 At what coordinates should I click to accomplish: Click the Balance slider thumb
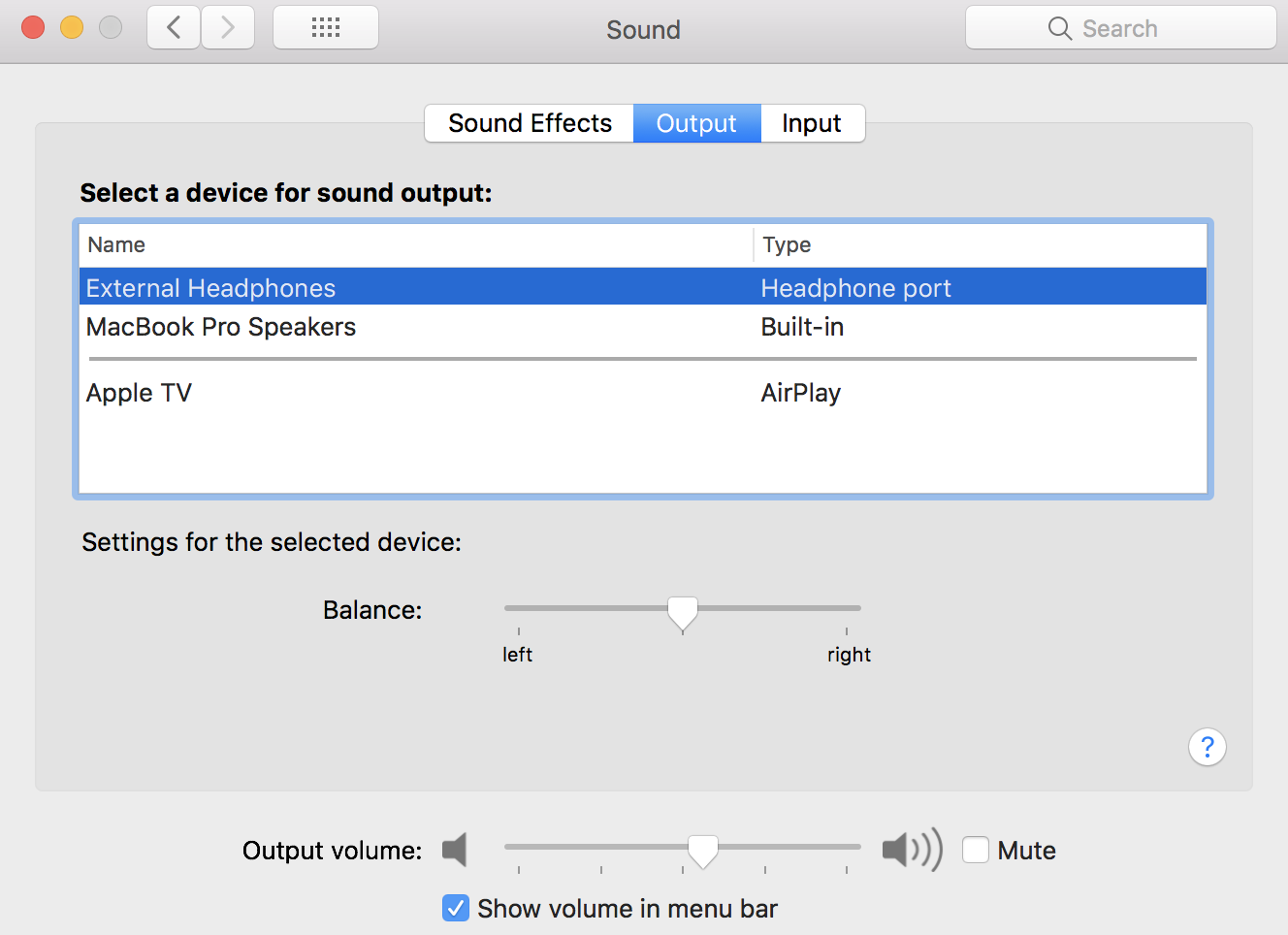tap(683, 612)
